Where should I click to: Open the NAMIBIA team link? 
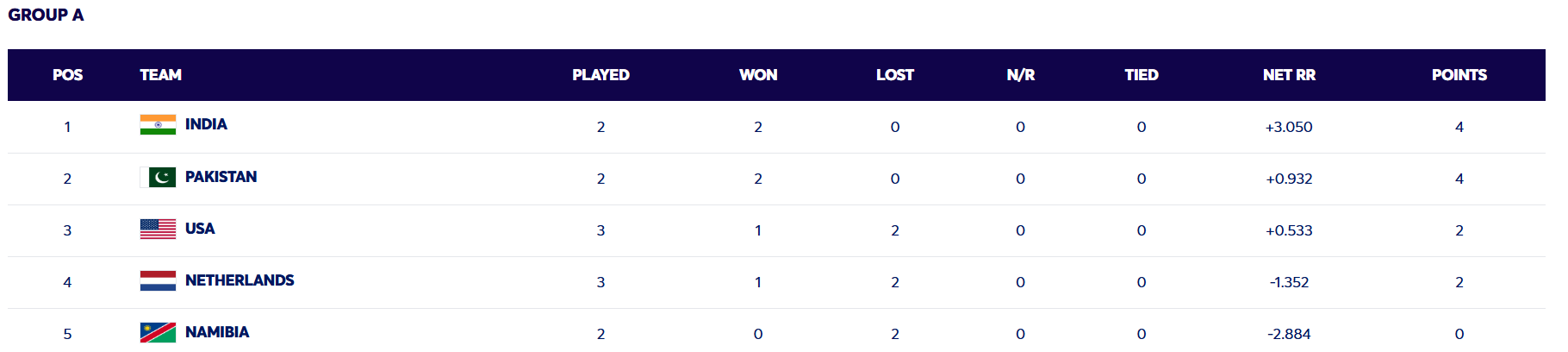point(217,332)
